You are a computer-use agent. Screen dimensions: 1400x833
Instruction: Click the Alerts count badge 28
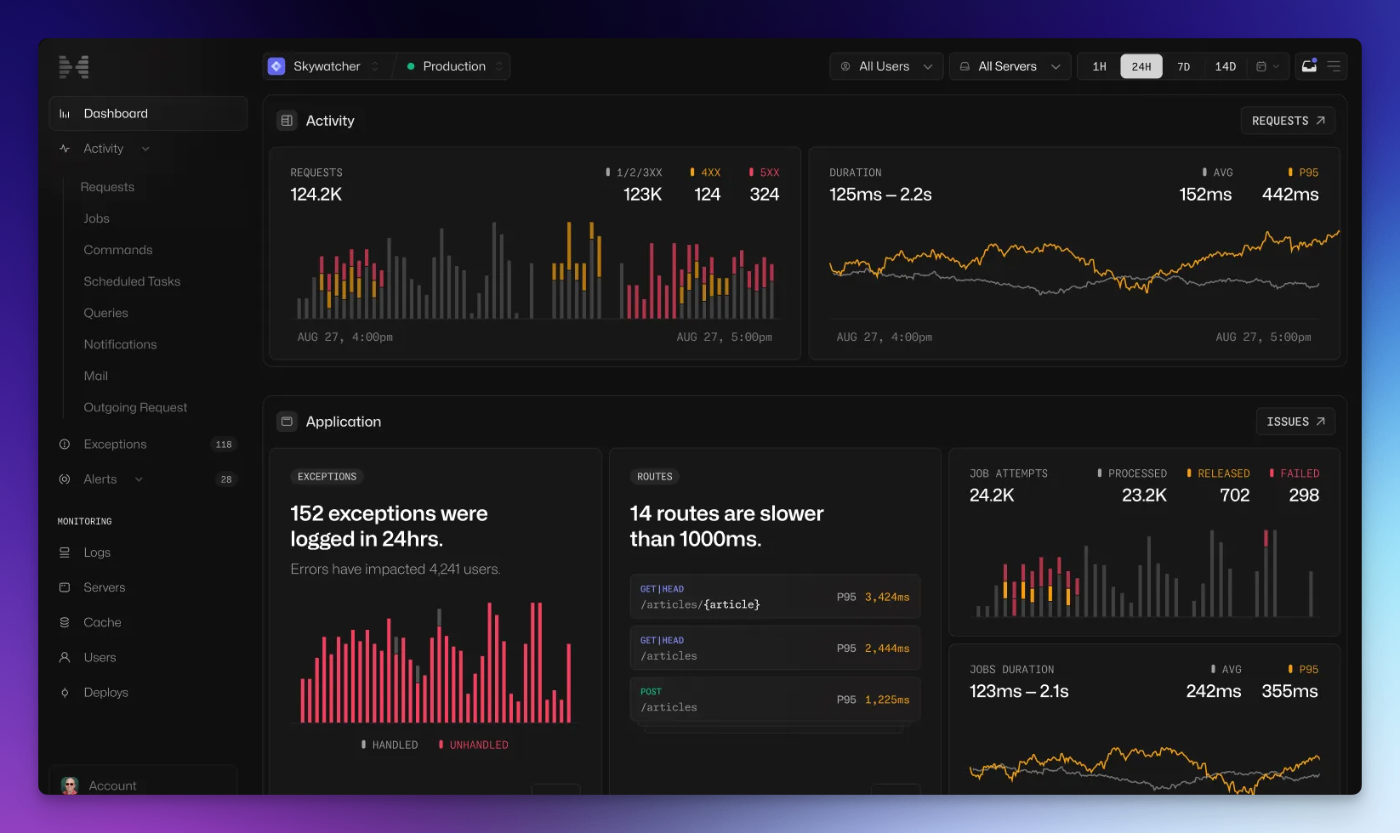coord(226,479)
